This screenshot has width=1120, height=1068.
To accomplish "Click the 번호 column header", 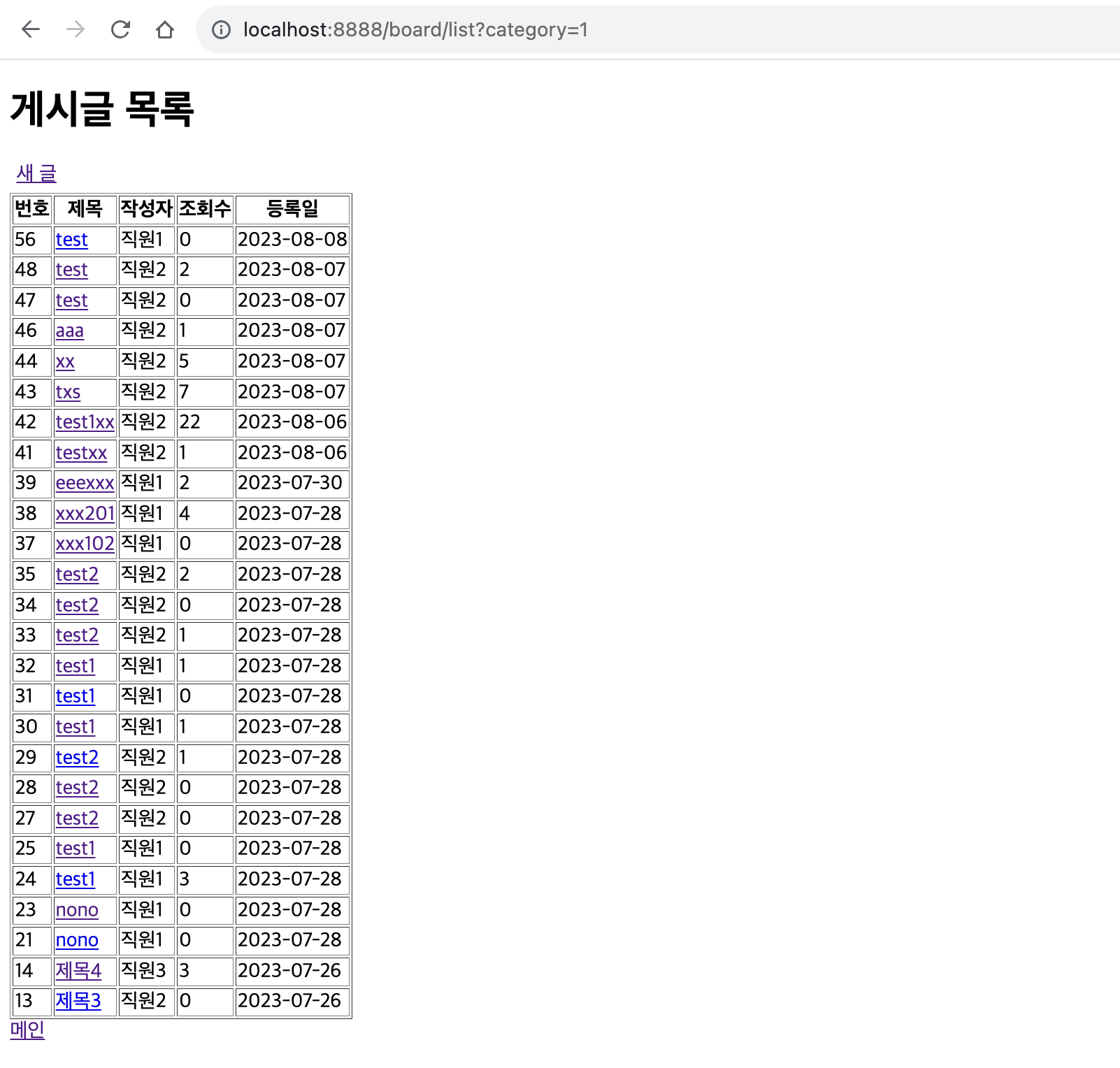I will pos(32,209).
